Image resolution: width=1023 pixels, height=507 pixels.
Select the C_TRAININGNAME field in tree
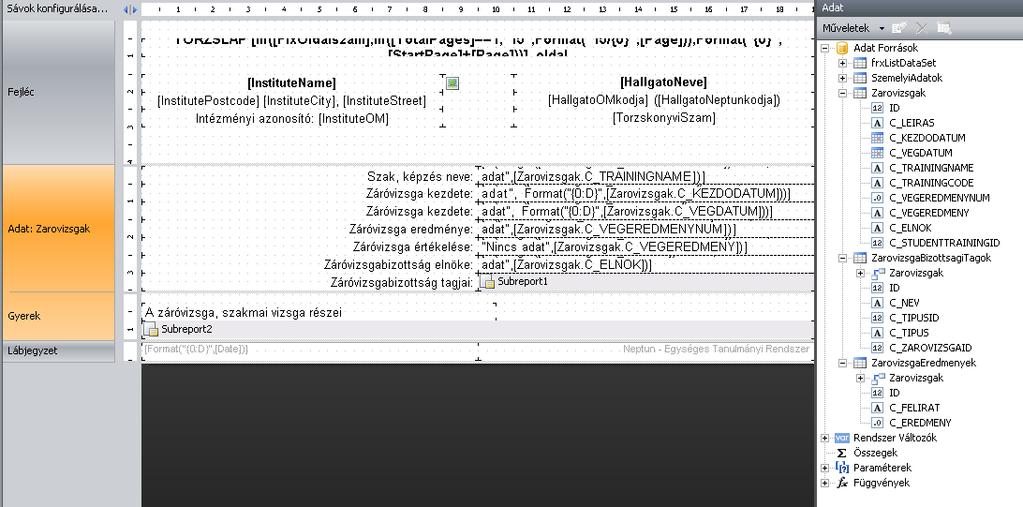point(932,168)
